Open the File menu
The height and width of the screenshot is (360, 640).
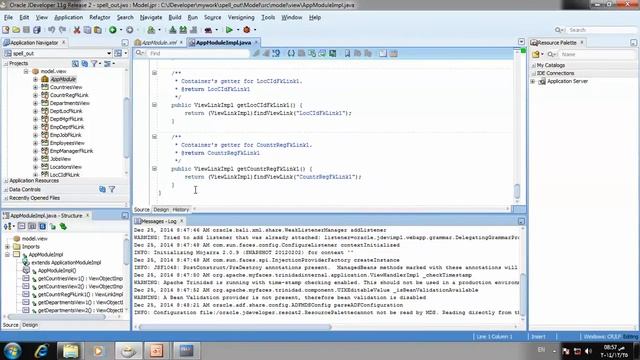[8, 18]
